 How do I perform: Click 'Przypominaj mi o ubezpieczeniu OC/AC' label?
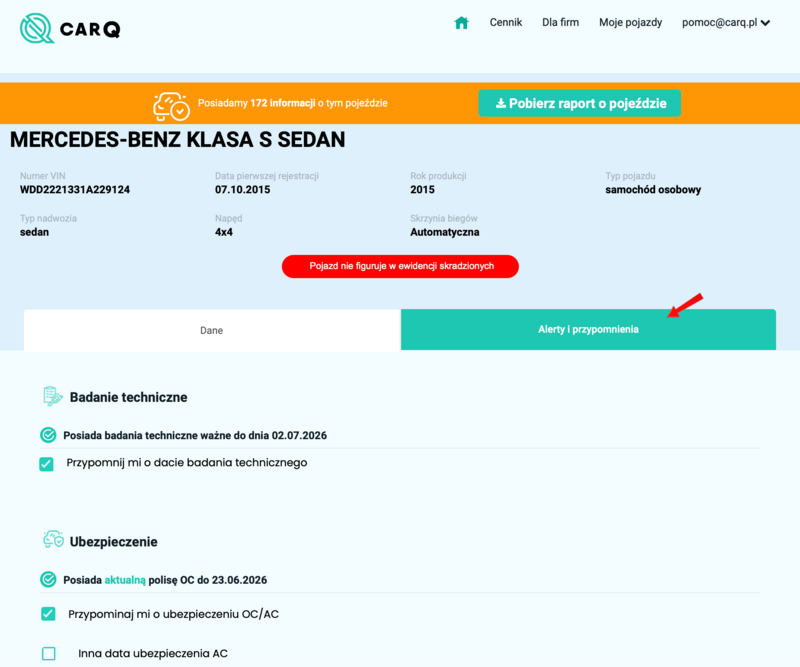click(173, 614)
